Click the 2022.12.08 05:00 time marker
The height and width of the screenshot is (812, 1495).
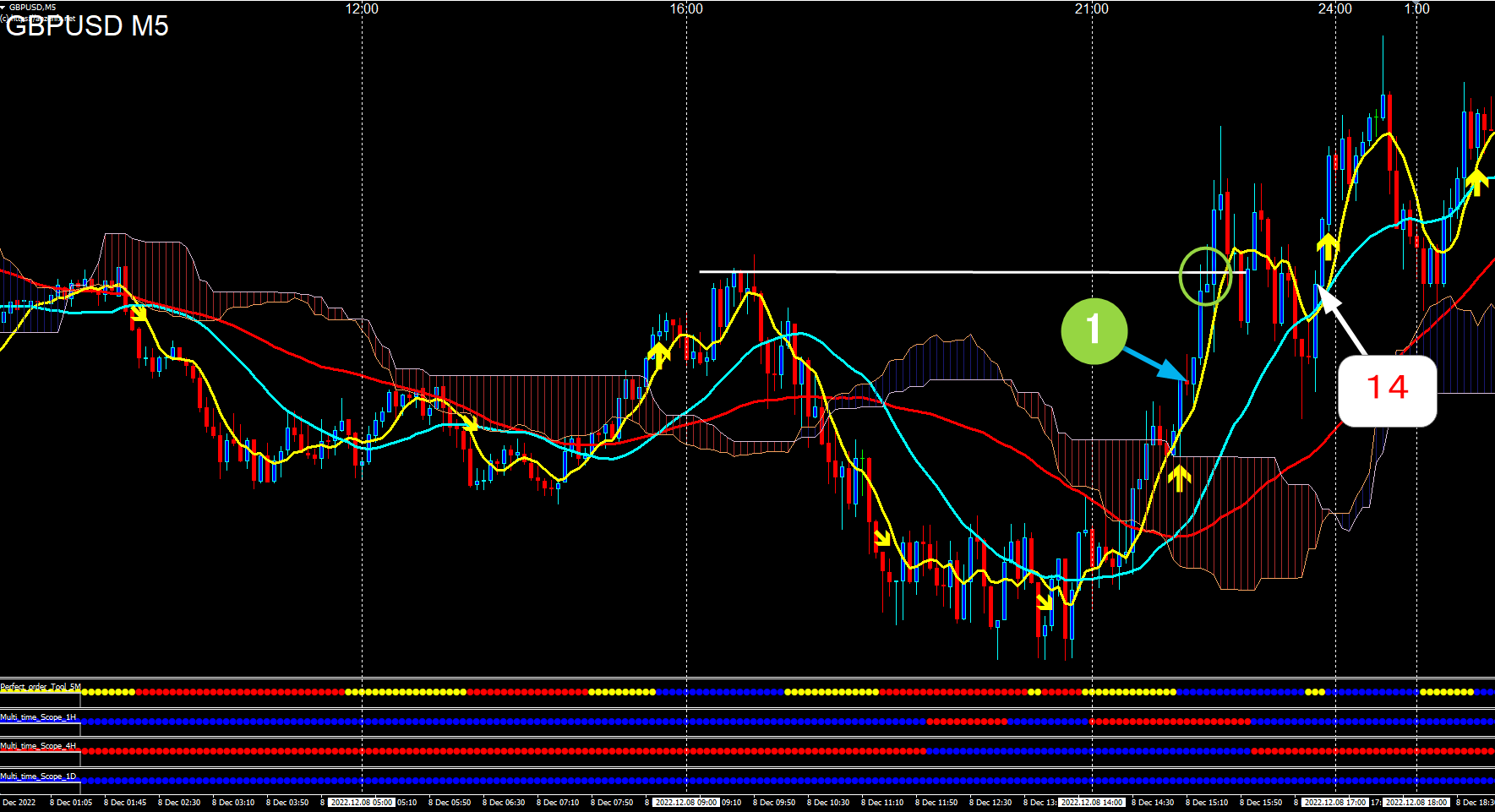coord(362,803)
